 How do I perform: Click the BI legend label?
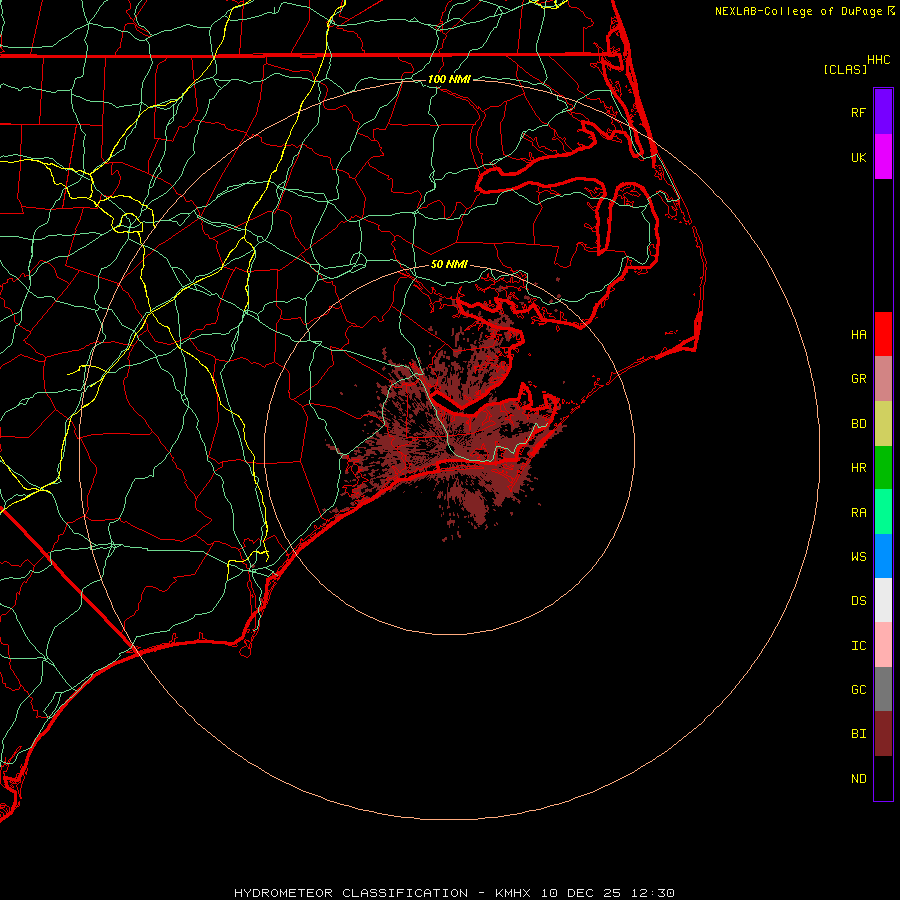click(x=858, y=734)
